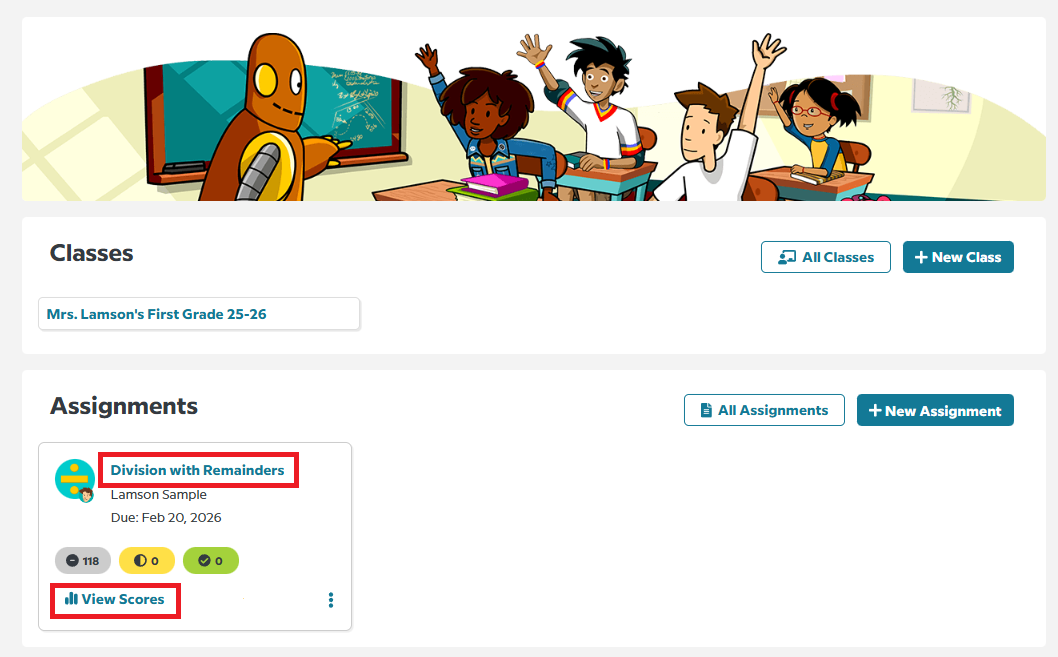Click the classroom banner illustration
The width and height of the screenshot is (1058, 657).
(x=534, y=109)
